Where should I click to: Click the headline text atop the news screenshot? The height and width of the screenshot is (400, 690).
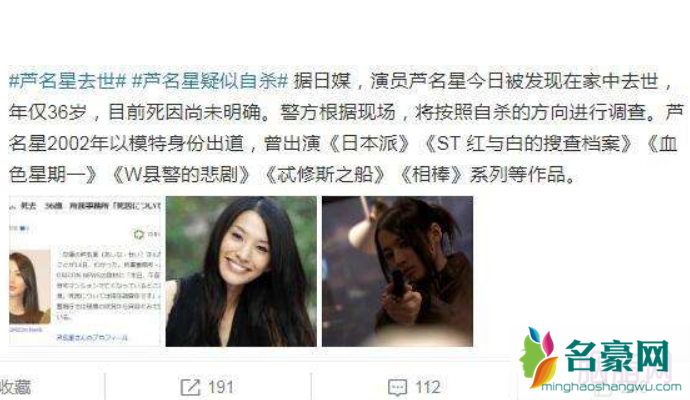click(x=90, y=206)
